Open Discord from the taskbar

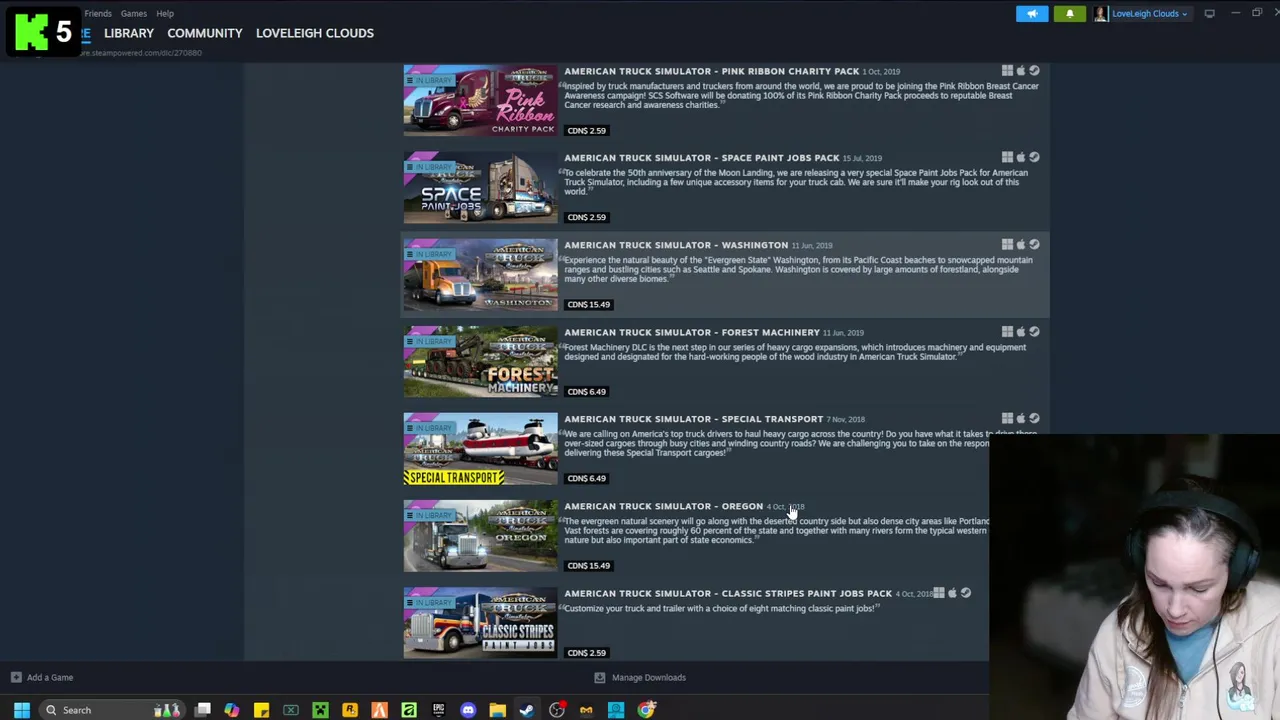point(468,710)
